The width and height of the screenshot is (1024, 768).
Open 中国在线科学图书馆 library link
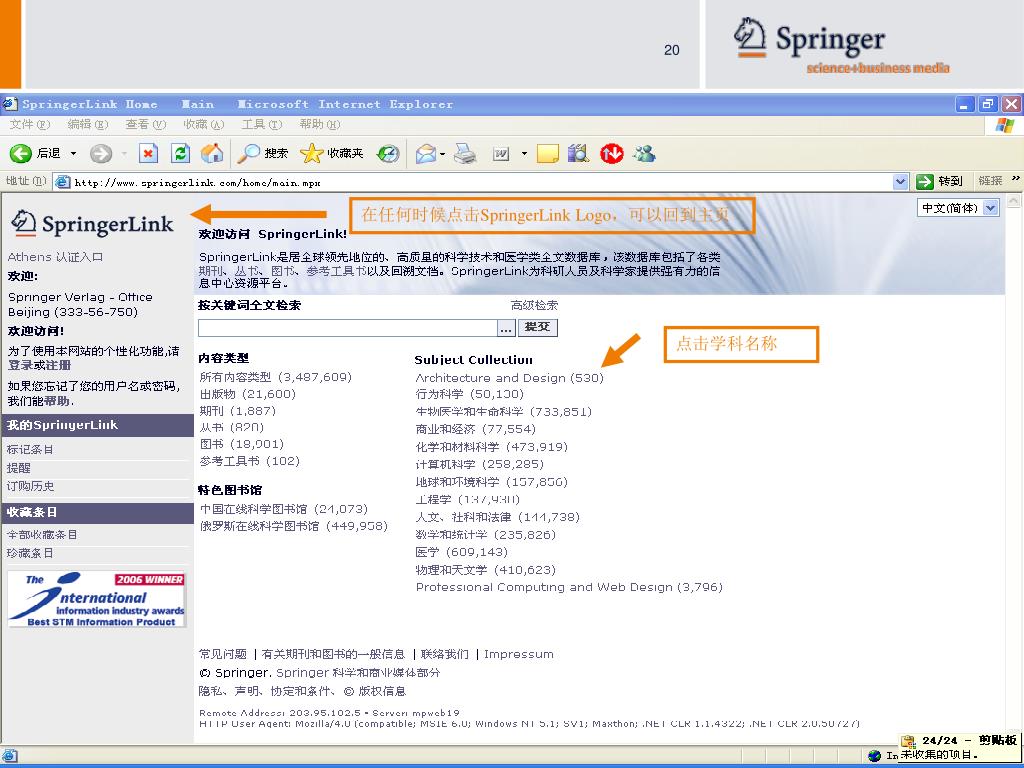pos(284,509)
